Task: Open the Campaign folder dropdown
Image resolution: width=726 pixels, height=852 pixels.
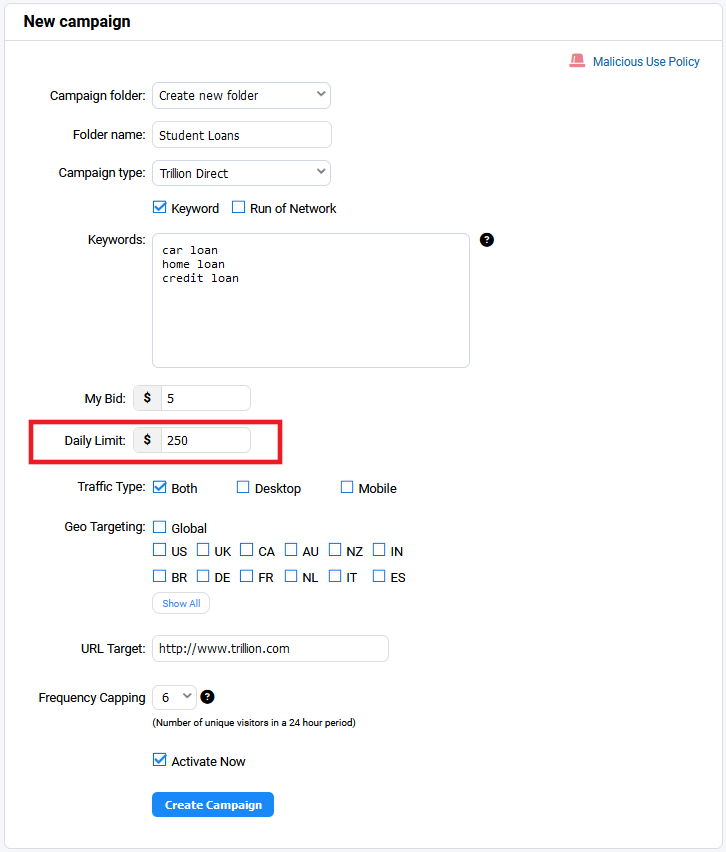Action: (241, 96)
